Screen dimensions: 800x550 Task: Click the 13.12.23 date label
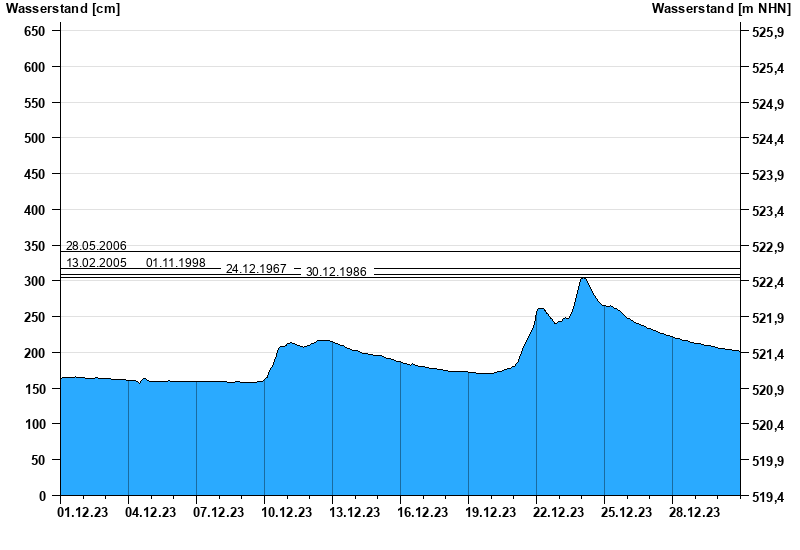[355, 512]
